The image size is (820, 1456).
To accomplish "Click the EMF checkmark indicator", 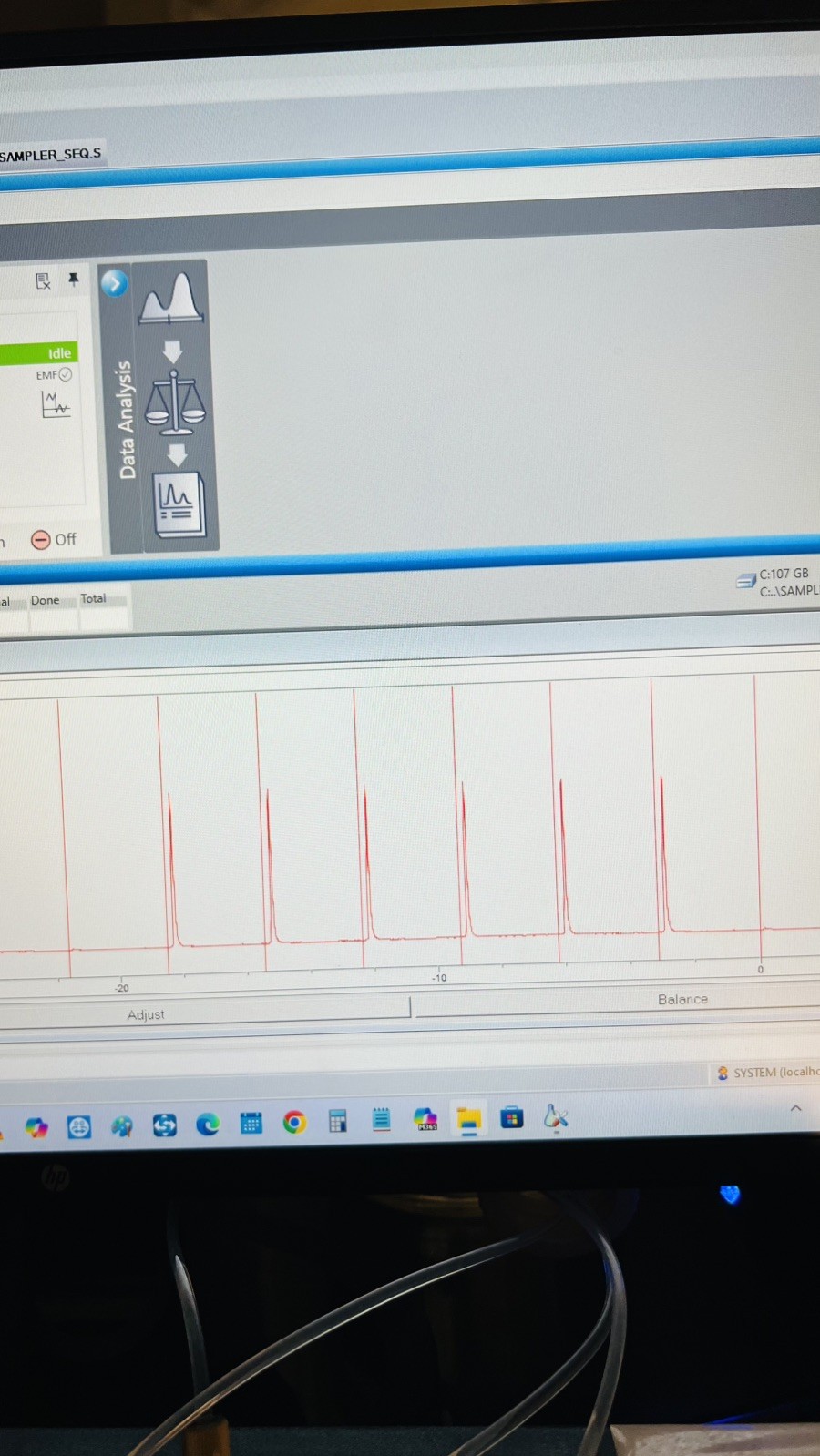I will [54, 374].
